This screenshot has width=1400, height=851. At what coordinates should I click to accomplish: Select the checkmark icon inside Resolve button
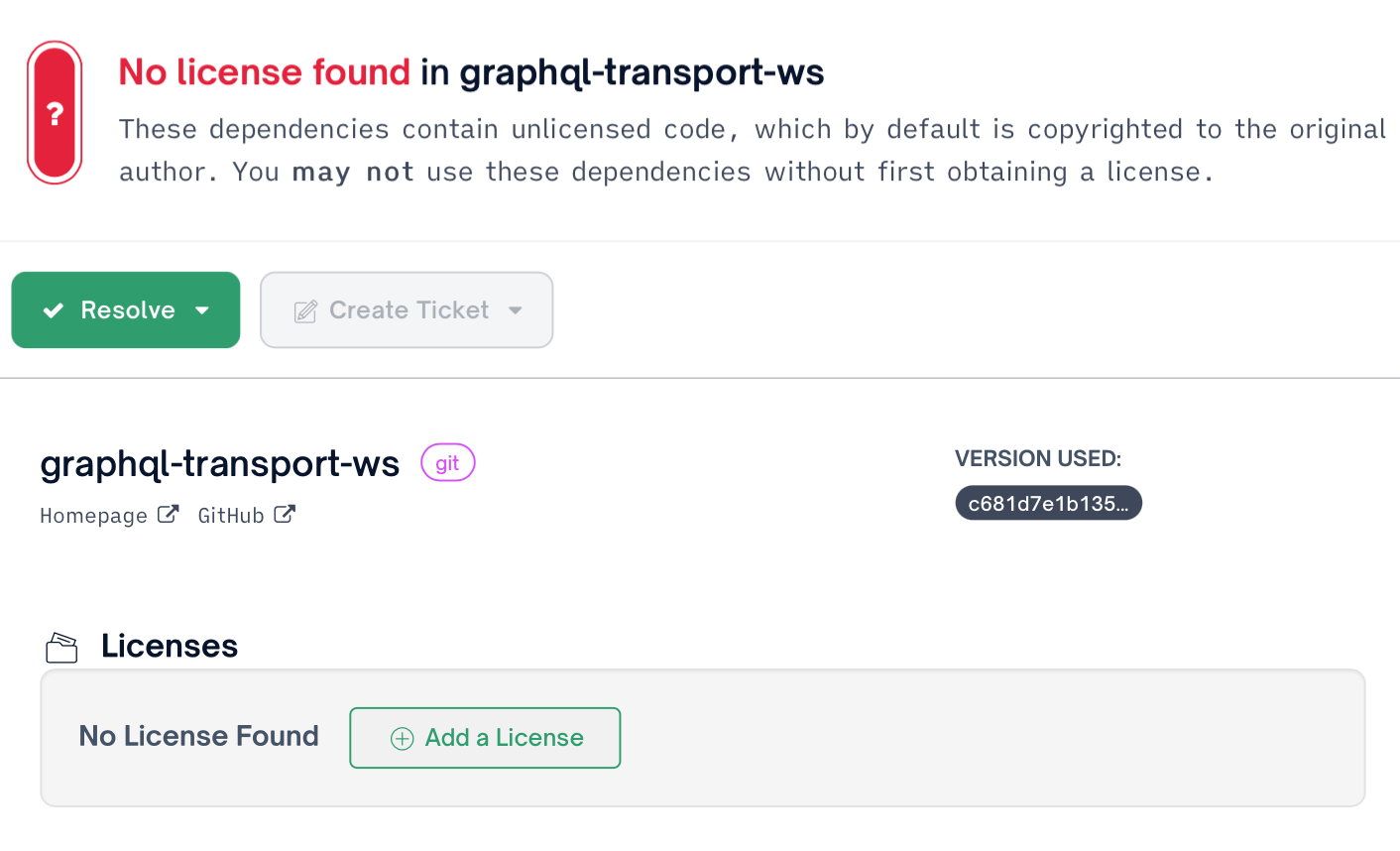coord(55,309)
